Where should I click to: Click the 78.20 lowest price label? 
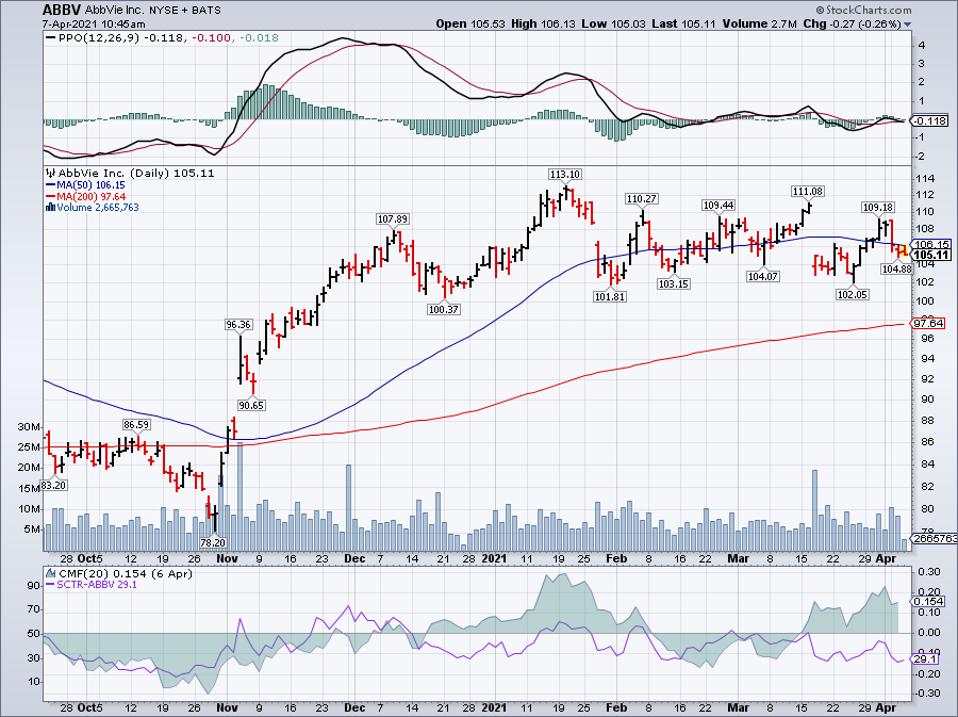[213, 542]
